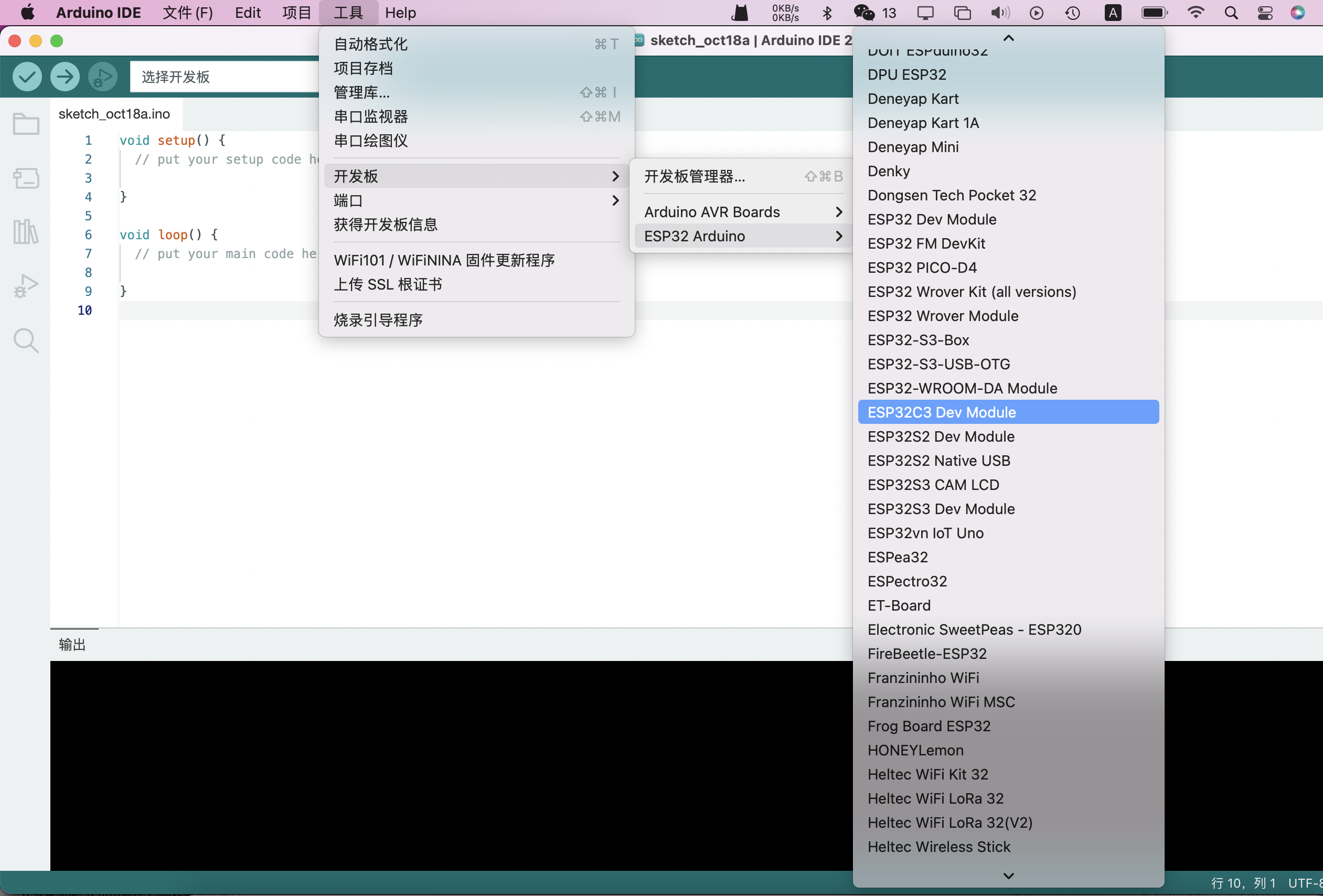The width and height of the screenshot is (1323, 896).
Task: Open the Sketchbook folder sidebar icon
Action: coord(26,124)
